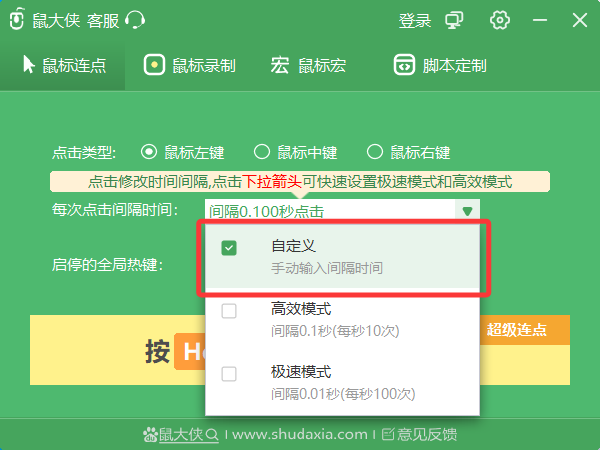
Task: Switch to 鼠标连点 tab
Action: (72, 66)
